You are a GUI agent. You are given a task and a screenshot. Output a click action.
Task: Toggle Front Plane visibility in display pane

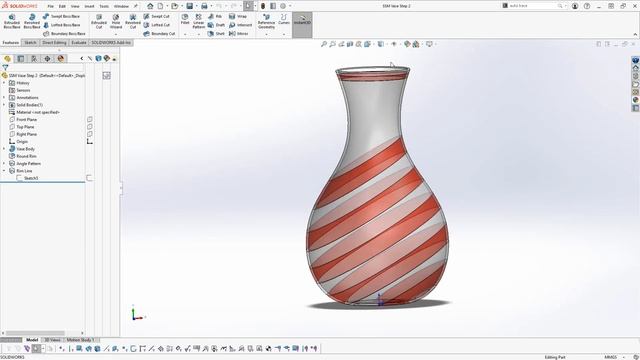(89, 119)
